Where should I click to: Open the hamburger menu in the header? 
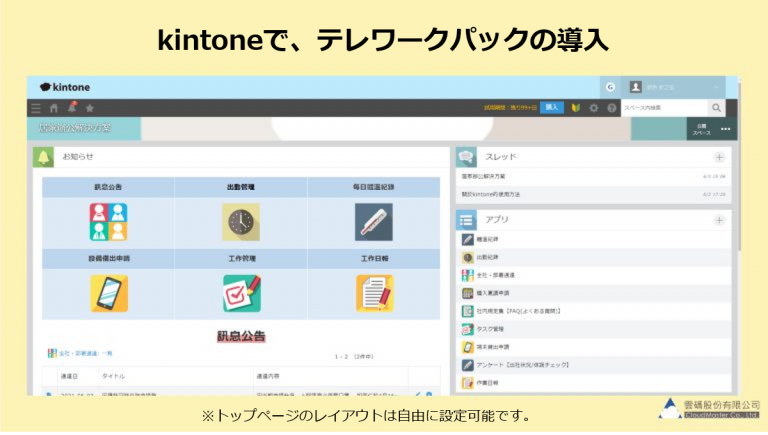tap(36, 108)
